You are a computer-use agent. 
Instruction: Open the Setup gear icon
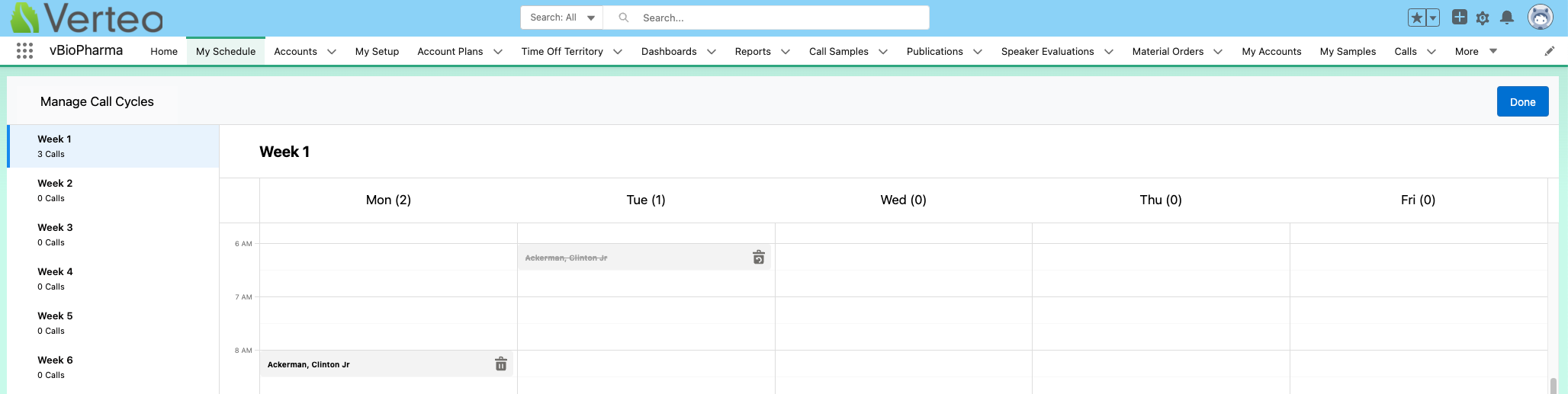tap(1483, 18)
